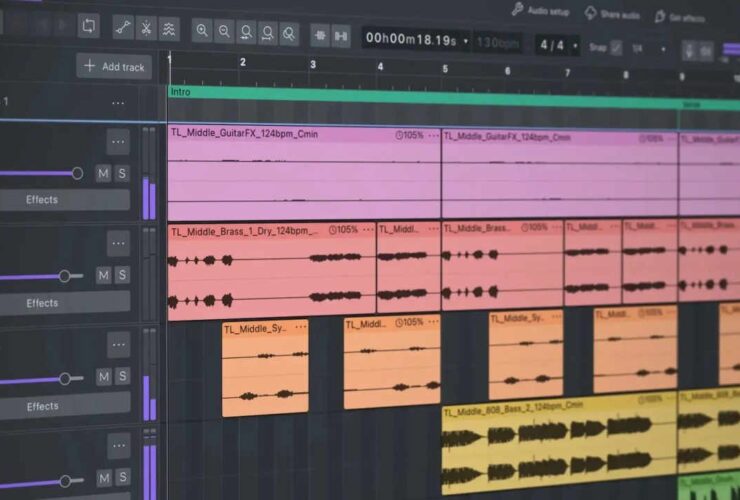Viewport: 740px width, 500px height.
Task: Click Get effects at top right
Action: click(680, 17)
